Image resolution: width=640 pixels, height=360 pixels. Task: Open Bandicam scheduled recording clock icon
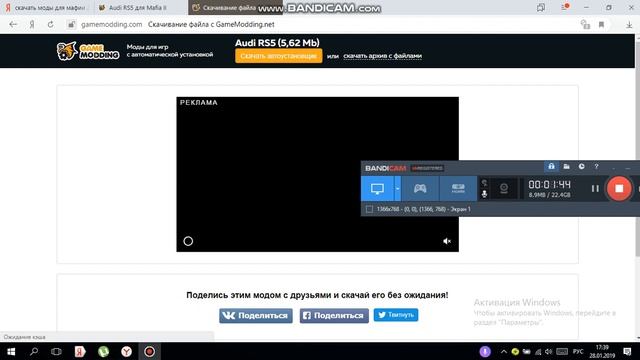(581, 167)
